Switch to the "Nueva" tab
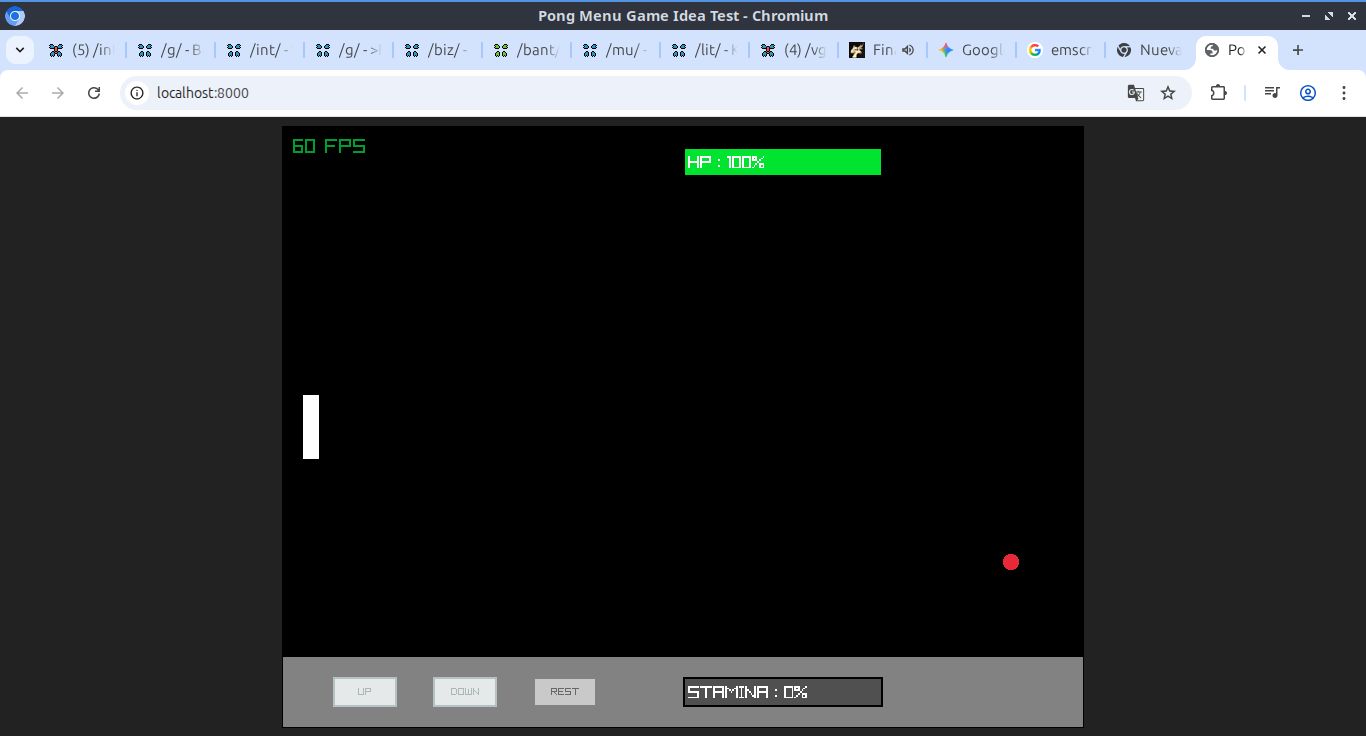Viewport: 1366px width, 736px height. [x=1149, y=50]
